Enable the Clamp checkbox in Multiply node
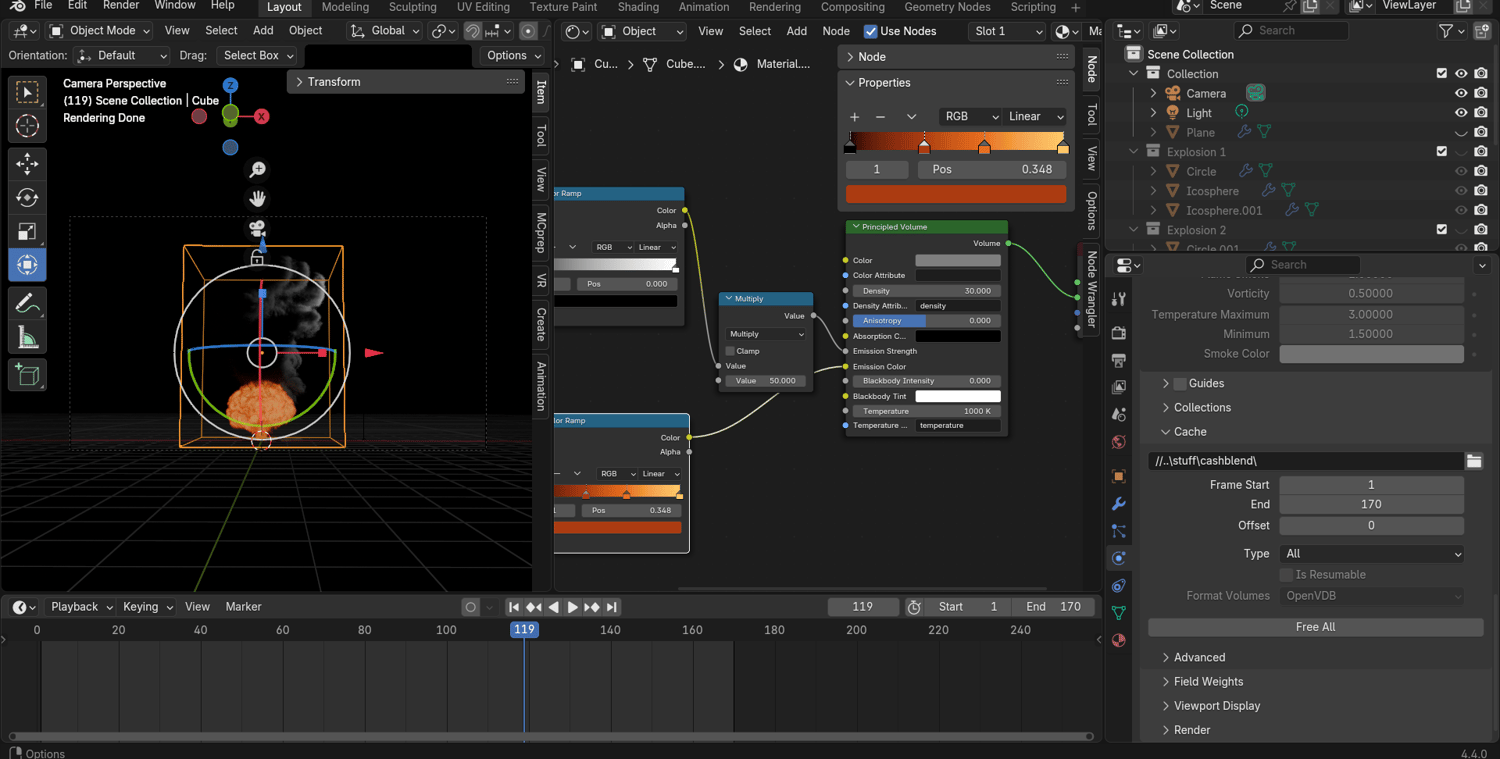1500x759 pixels. point(730,351)
